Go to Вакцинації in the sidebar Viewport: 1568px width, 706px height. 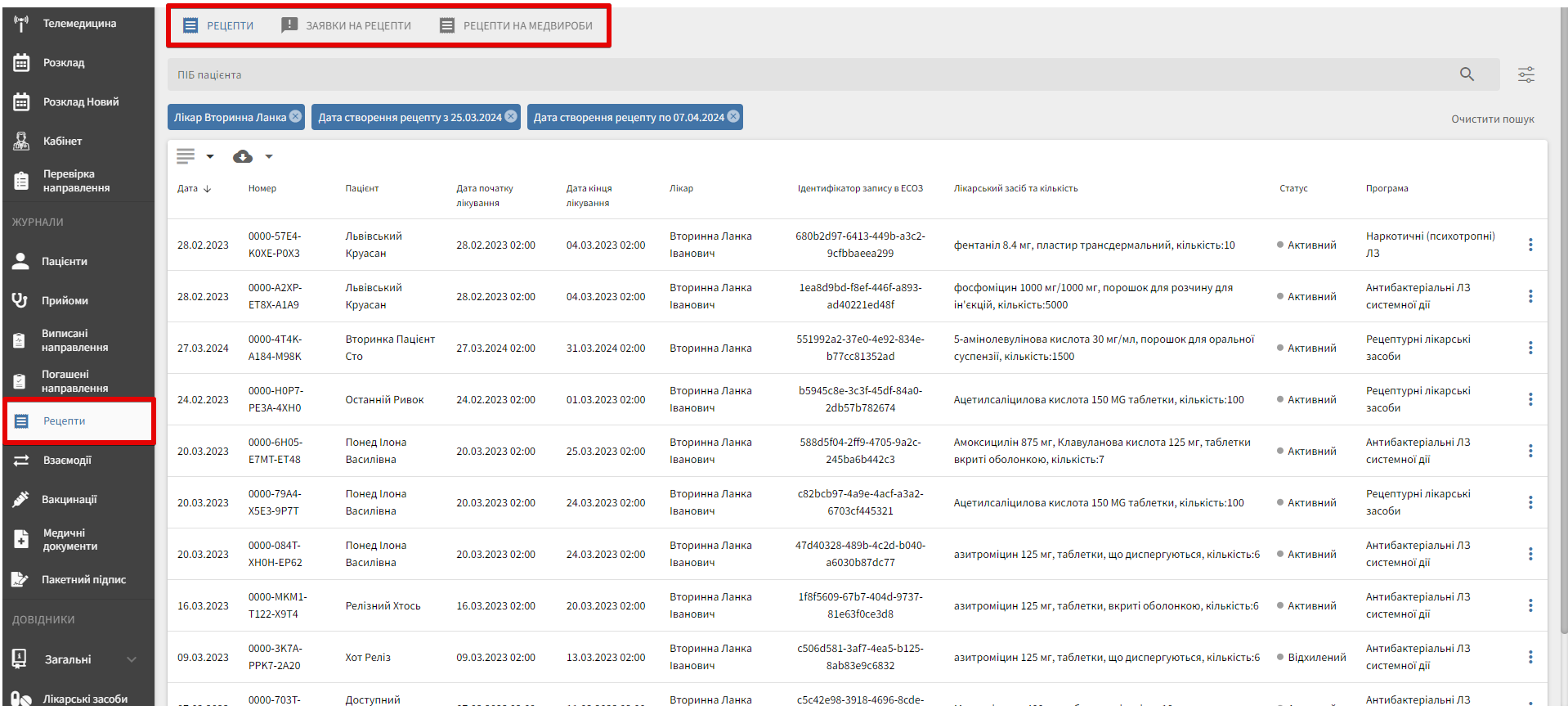pyautogui.click(x=69, y=500)
